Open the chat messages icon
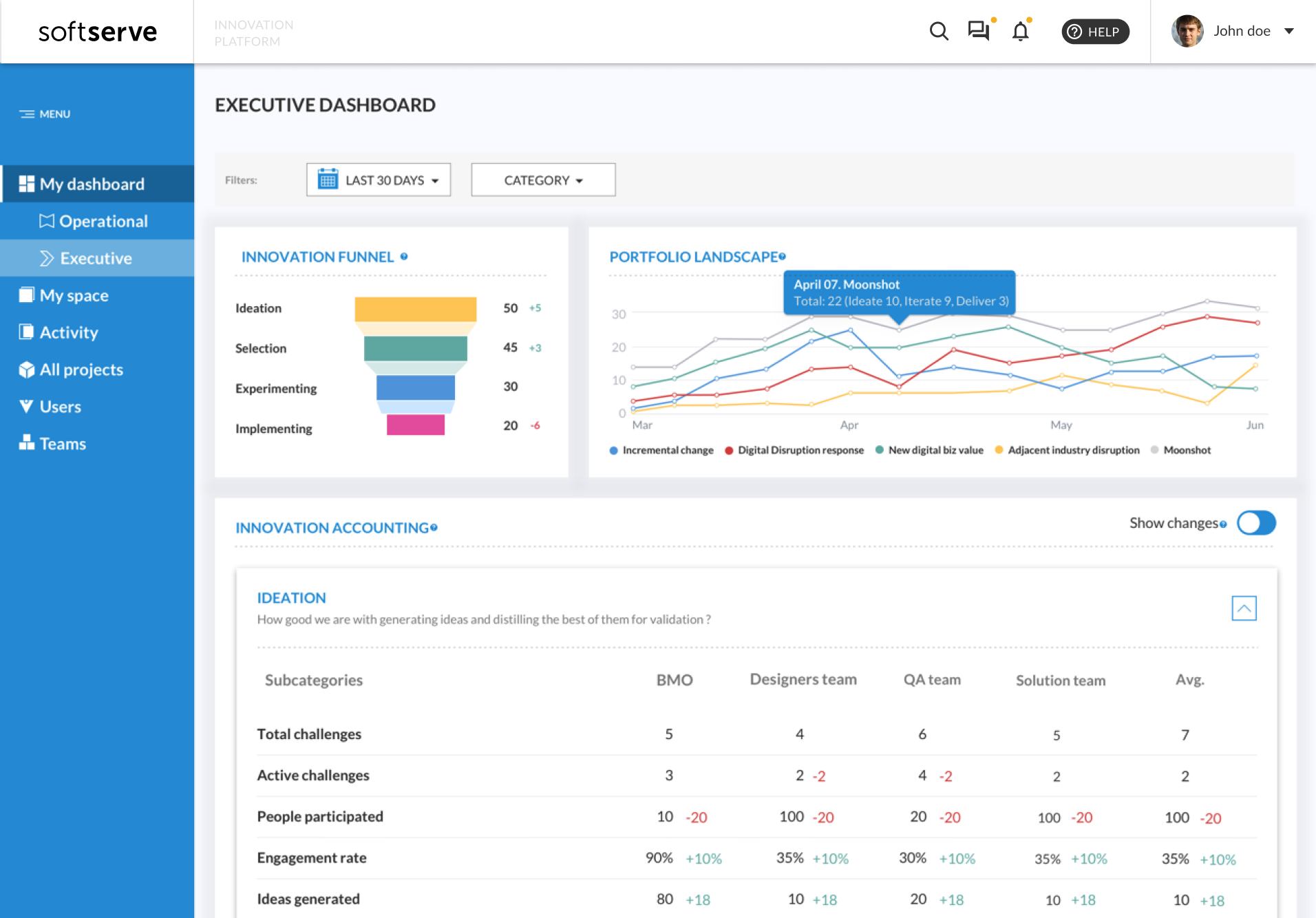 [978, 31]
